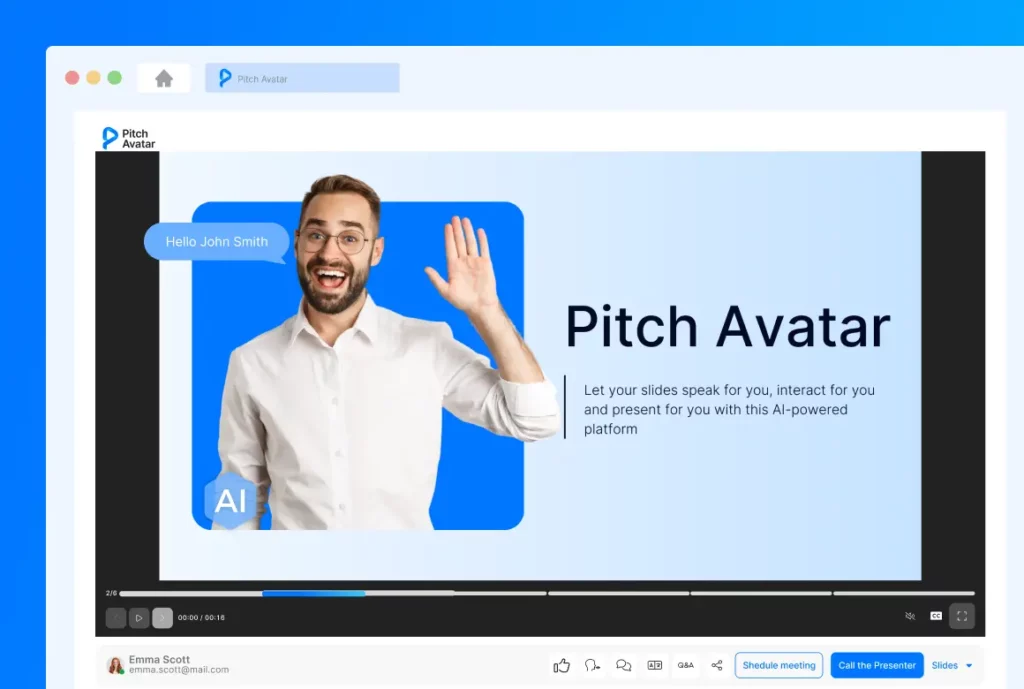1024x689 pixels.
Task: Click the thumbs-up reaction icon
Action: coord(561,665)
